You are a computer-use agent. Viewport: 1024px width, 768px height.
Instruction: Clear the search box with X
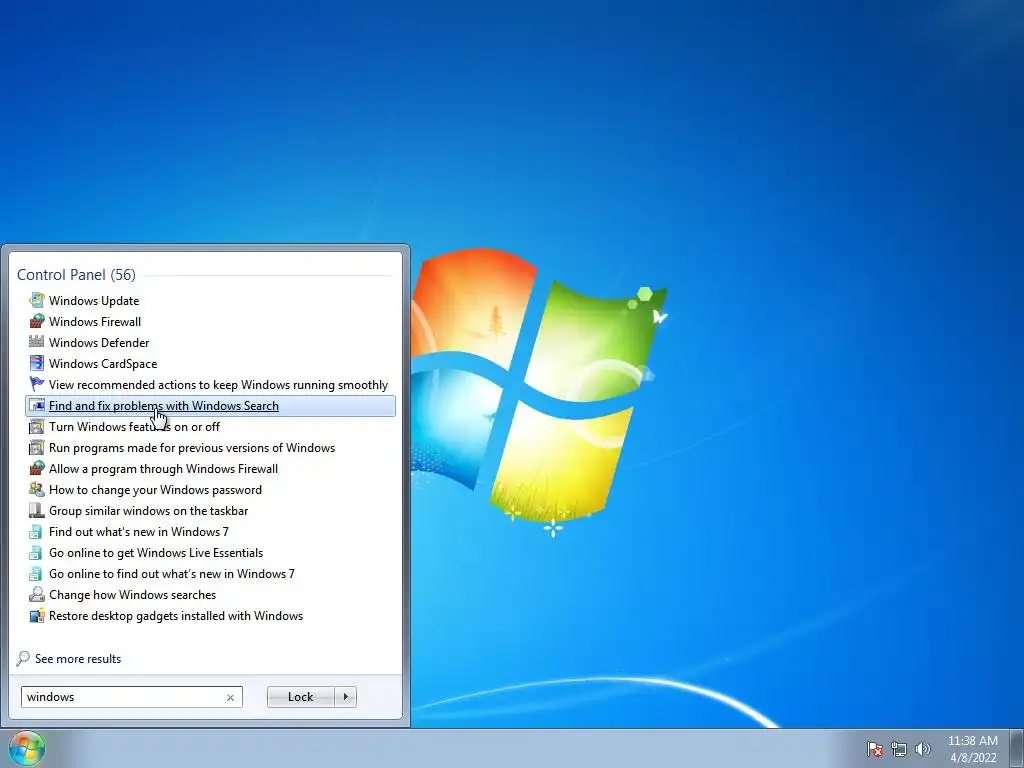coord(230,697)
